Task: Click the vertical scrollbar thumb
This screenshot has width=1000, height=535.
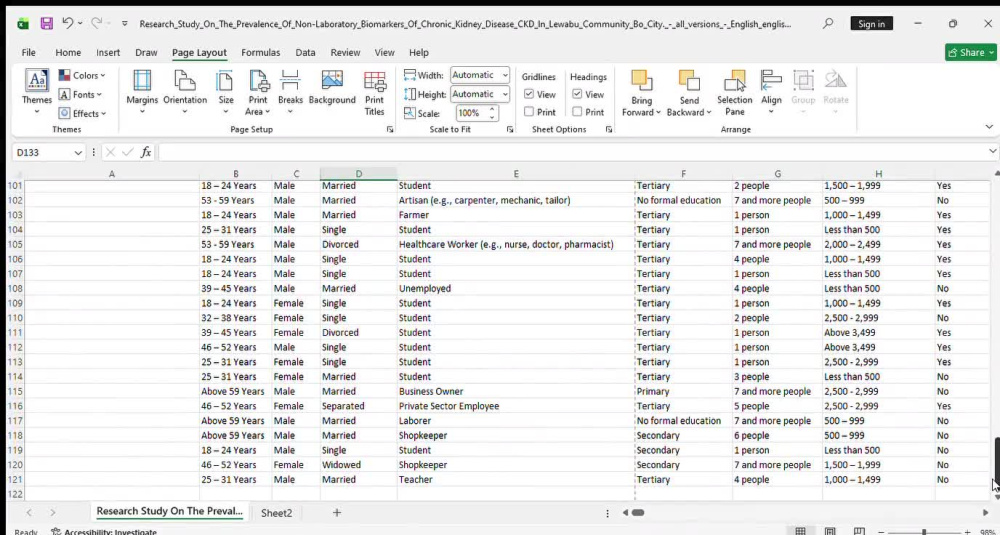Action: [x=996, y=462]
